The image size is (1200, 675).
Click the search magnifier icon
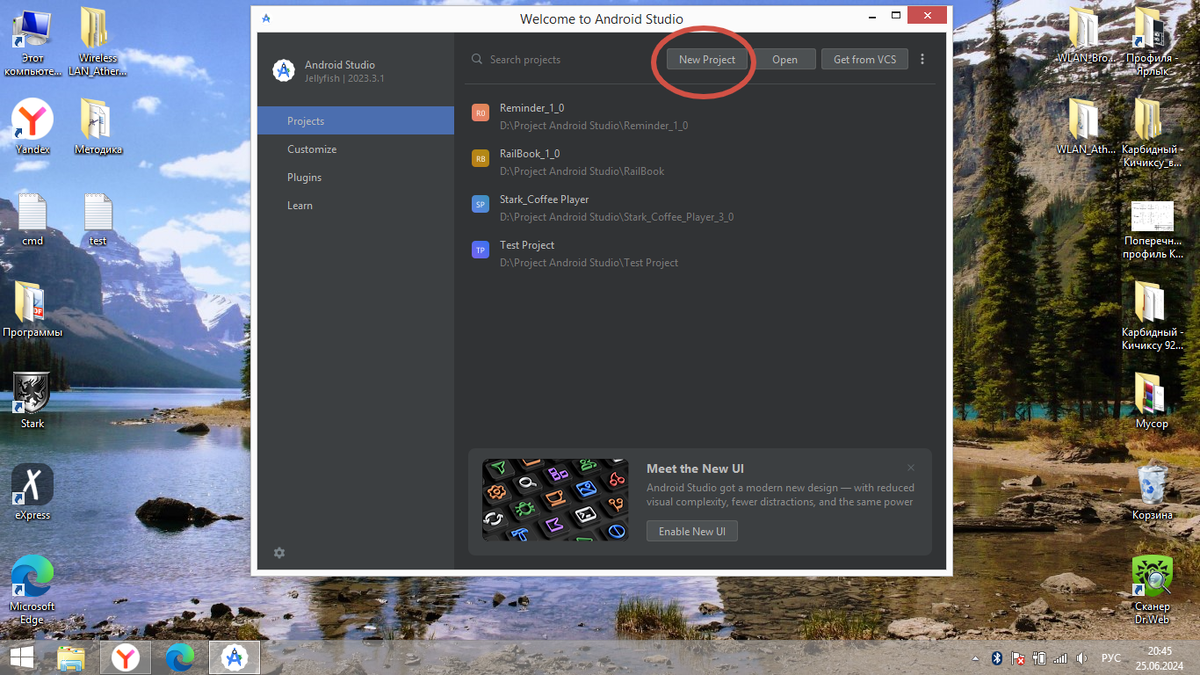477,59
